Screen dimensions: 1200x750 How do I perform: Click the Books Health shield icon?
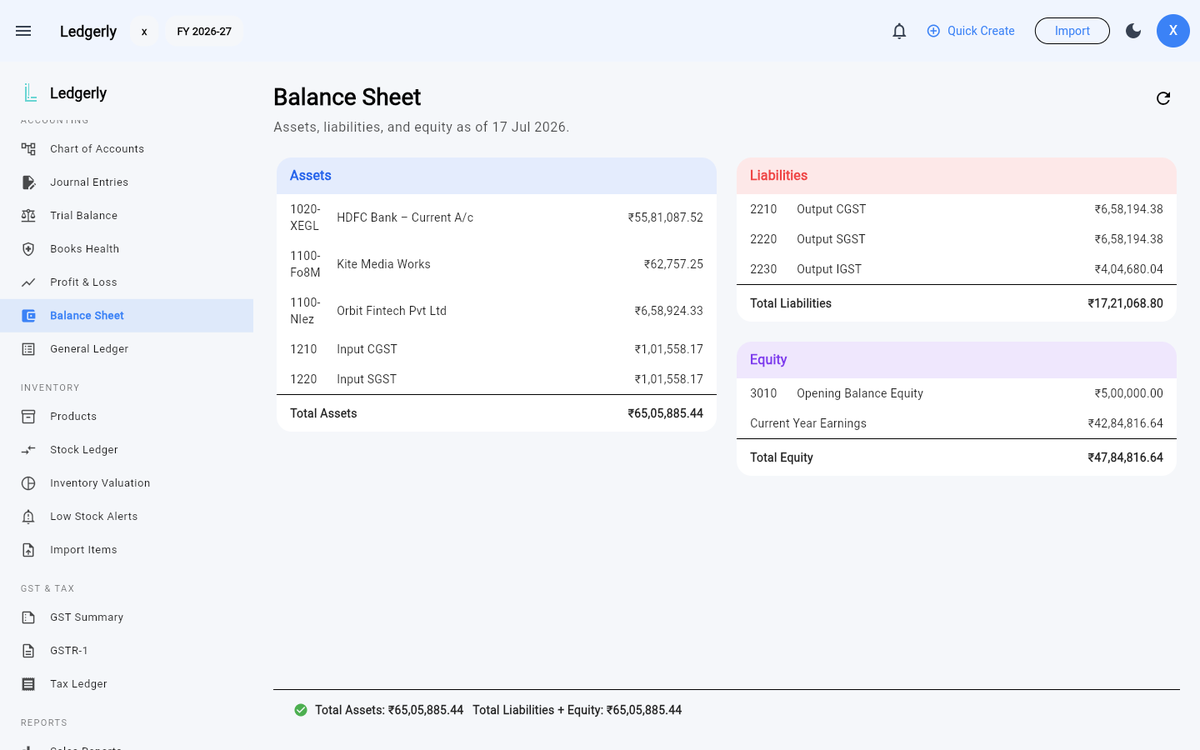coord(29,249)
